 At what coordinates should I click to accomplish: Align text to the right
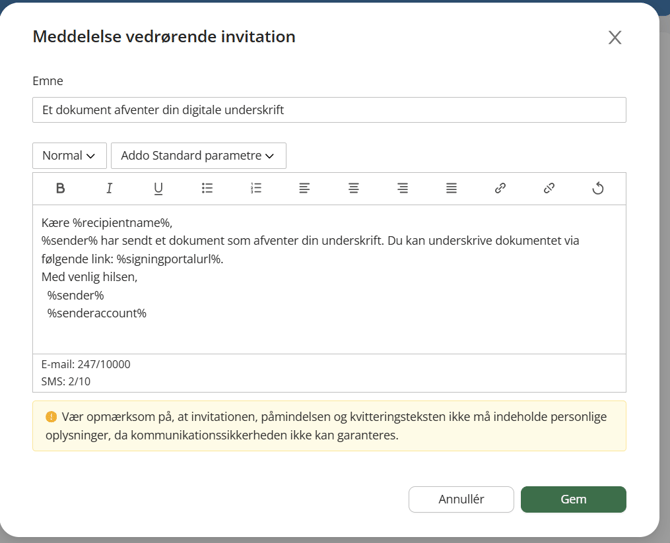point(403,188)
